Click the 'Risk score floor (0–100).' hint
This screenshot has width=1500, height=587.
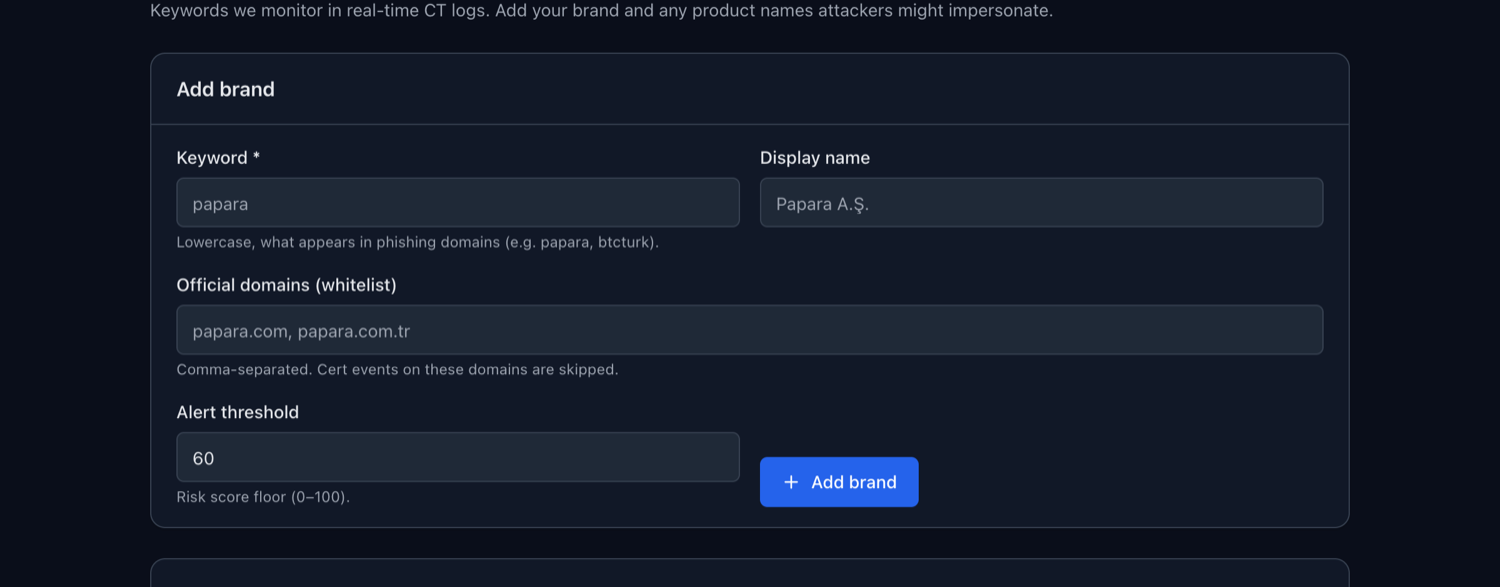(x=263, y=497)
